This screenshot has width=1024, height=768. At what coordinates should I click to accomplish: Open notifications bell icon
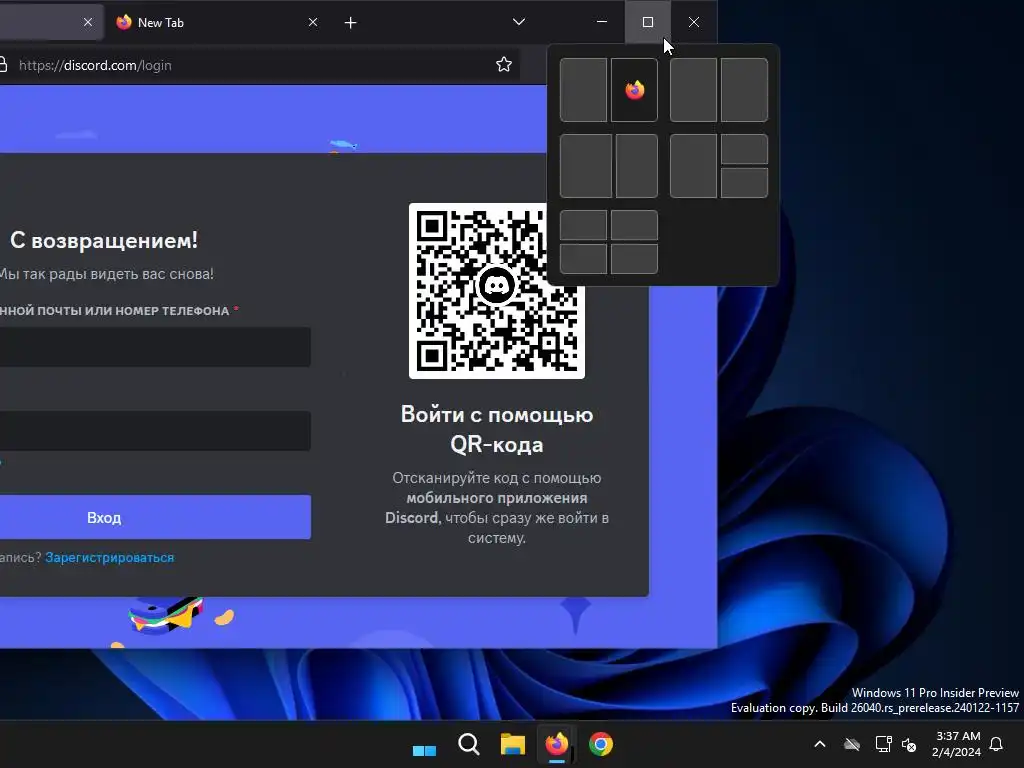click(x=997, y=744)
